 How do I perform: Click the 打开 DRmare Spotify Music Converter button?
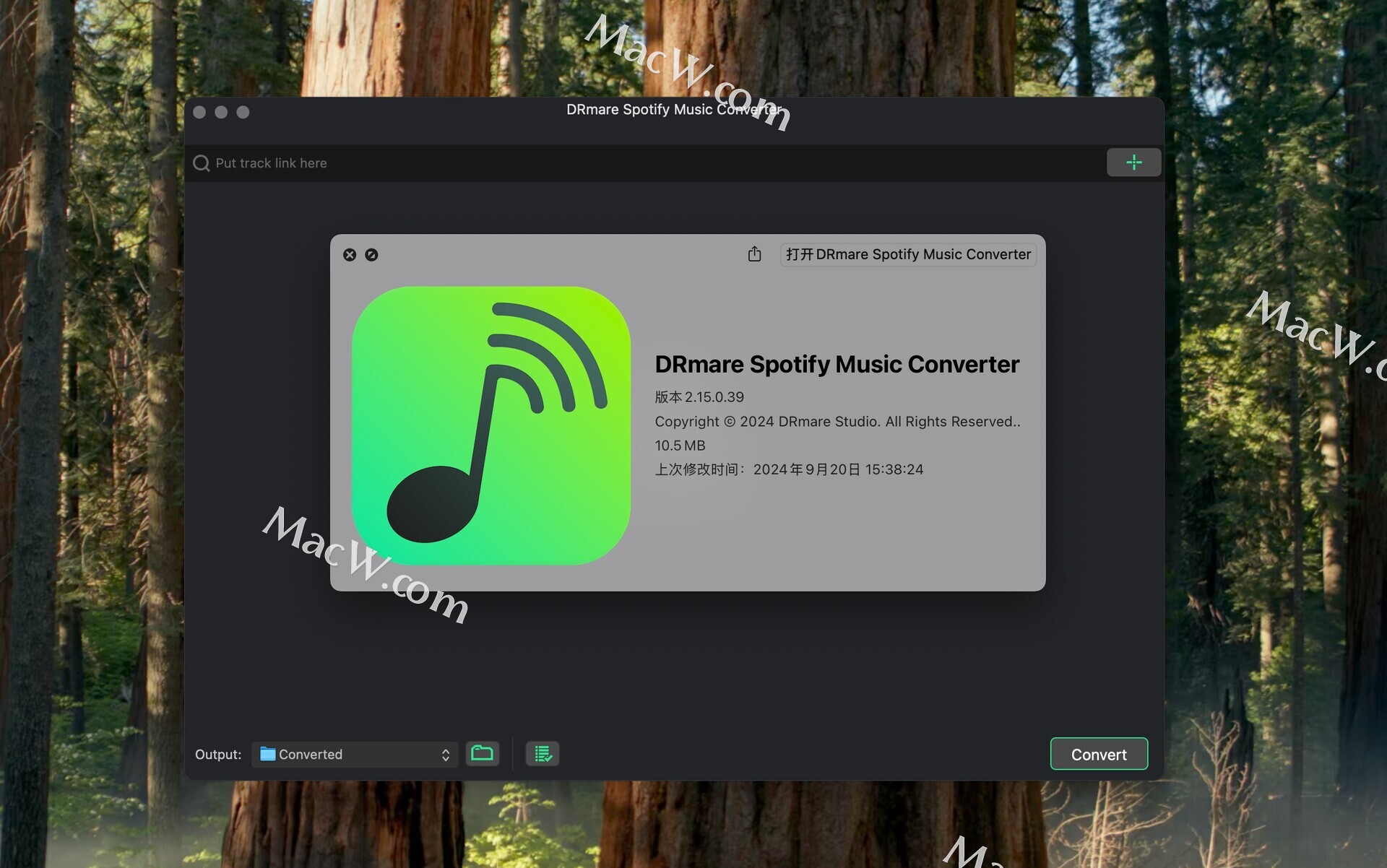(908, 254)
